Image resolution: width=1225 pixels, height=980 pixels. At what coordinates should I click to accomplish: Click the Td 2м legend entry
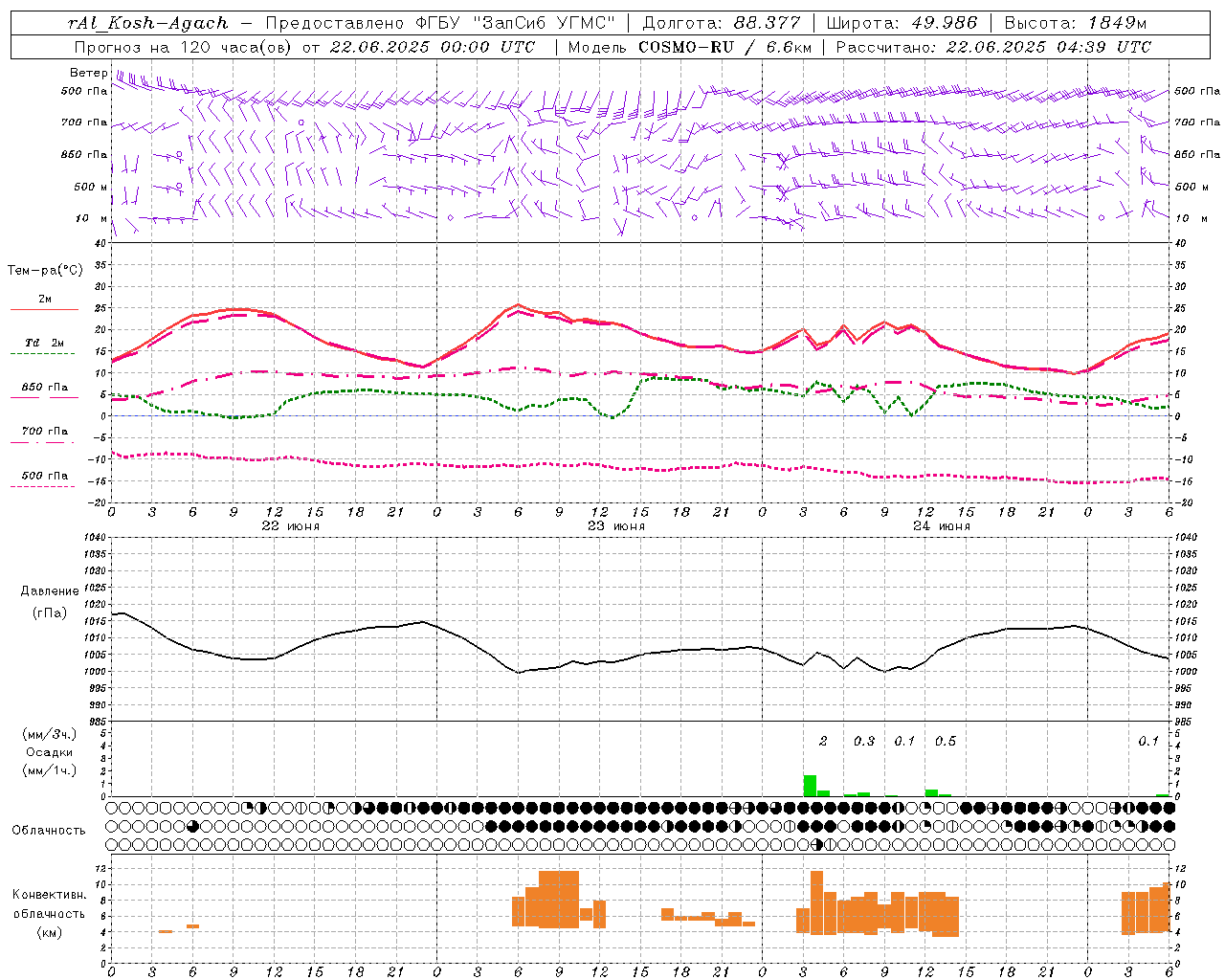(45, 343)
